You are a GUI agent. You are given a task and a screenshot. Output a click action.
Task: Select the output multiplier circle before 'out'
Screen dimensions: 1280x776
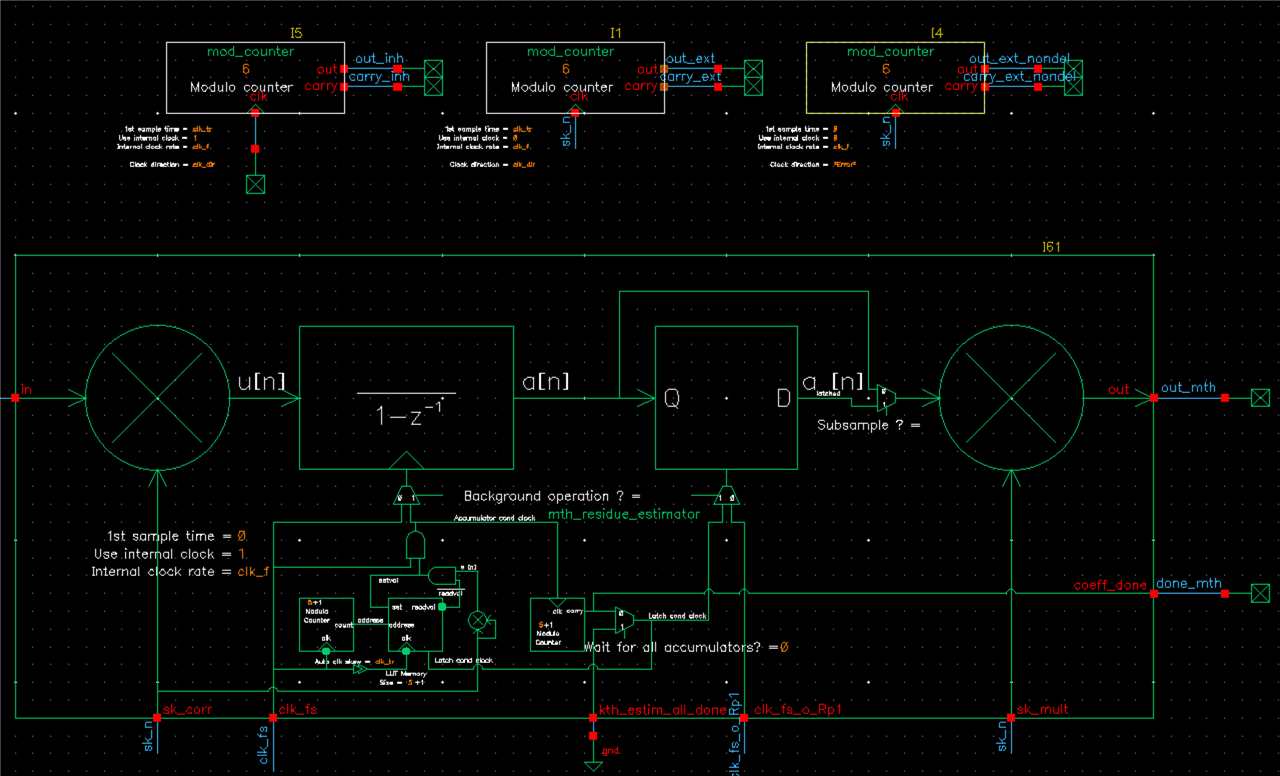click(x=1012, y=398)
